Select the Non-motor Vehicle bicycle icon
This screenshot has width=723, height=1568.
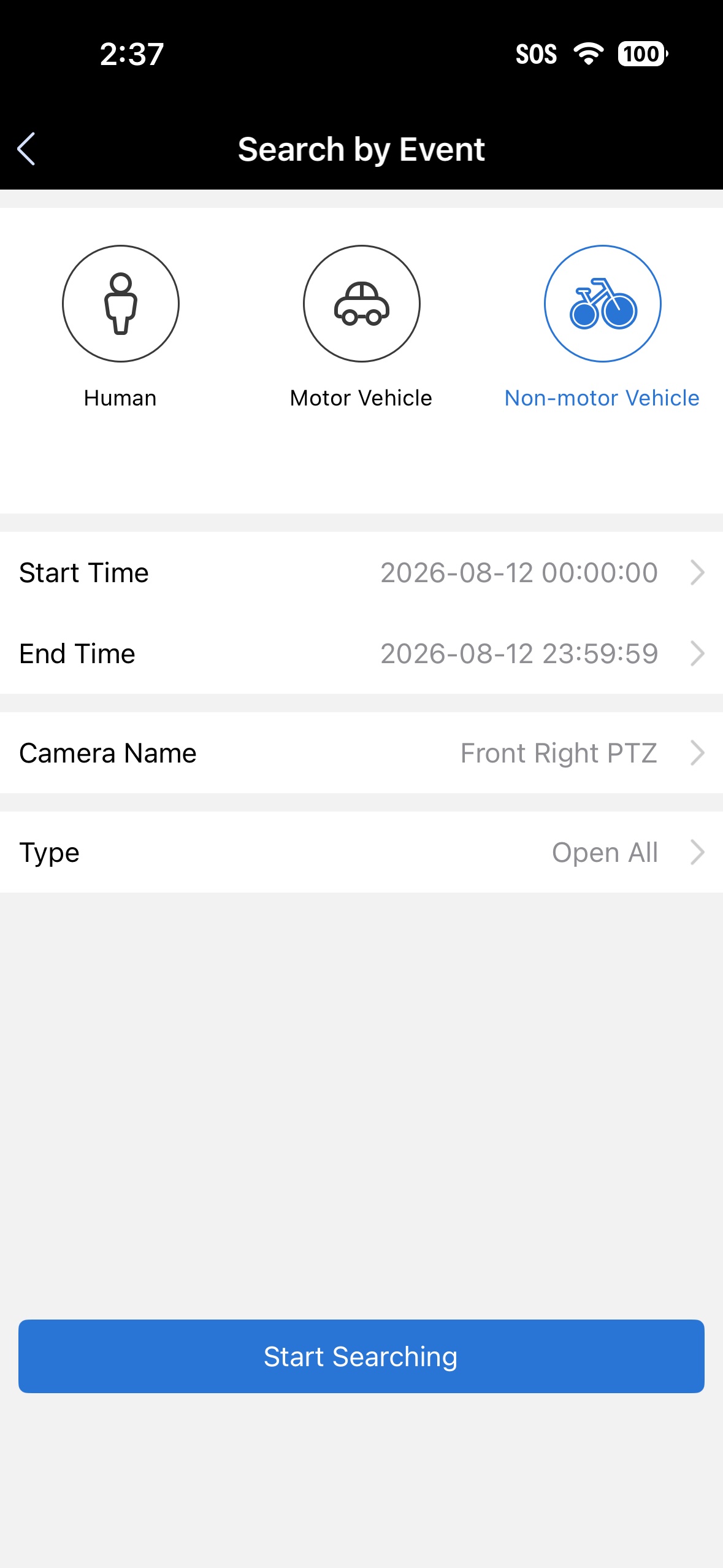pyautogui.click(x=603, y=304)
